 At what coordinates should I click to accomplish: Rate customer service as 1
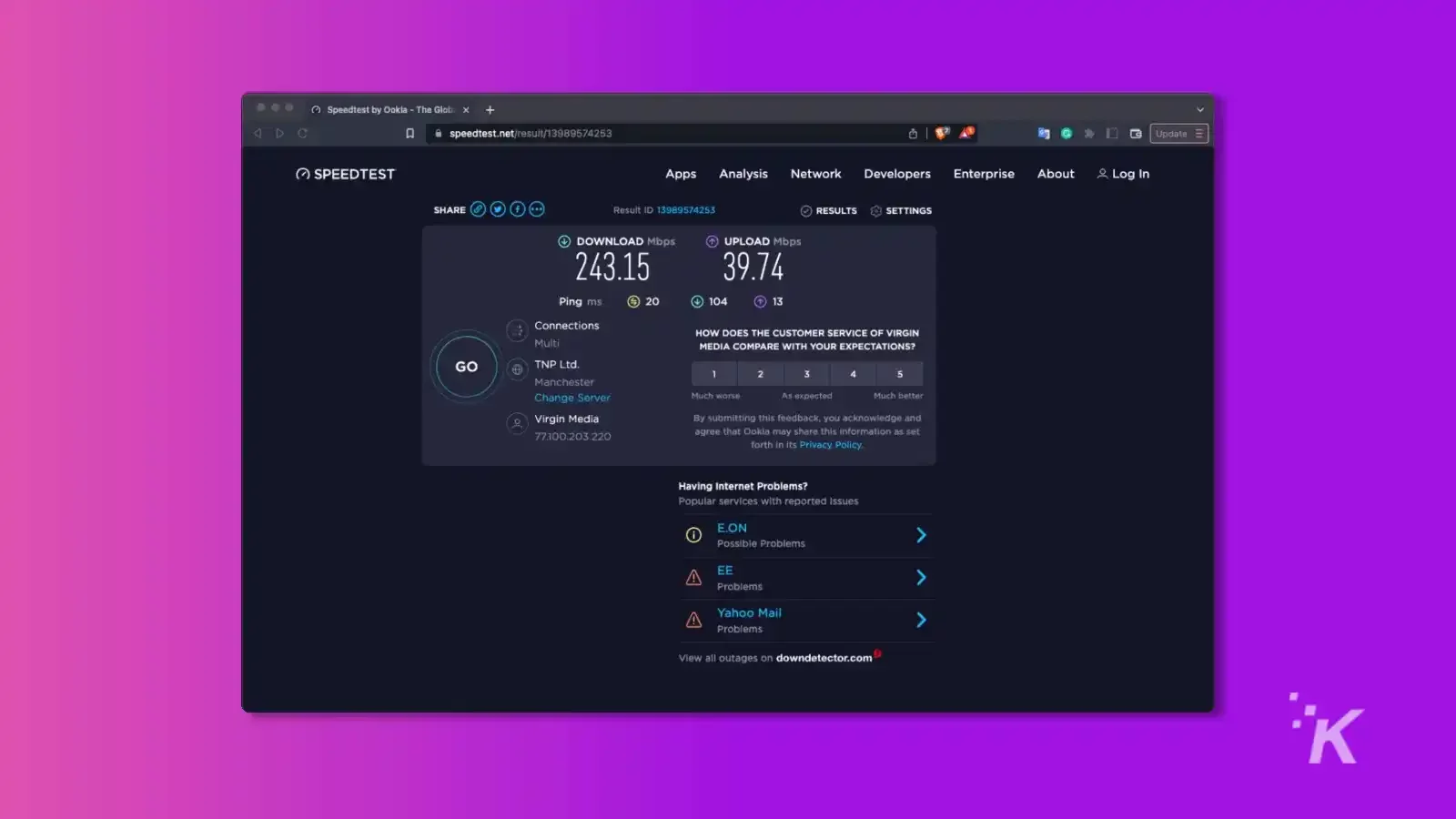point(714,374)
